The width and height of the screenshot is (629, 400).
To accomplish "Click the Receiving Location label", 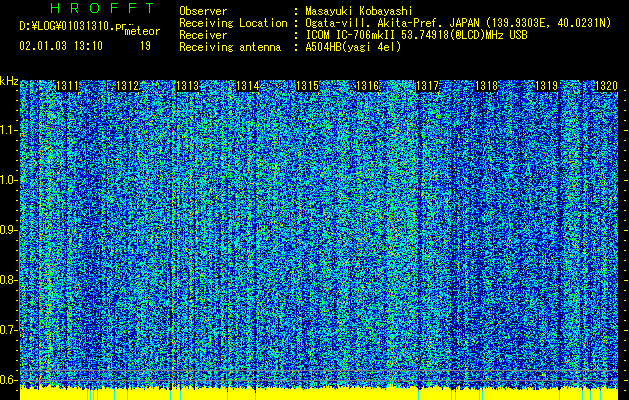I will coord(233,23).
